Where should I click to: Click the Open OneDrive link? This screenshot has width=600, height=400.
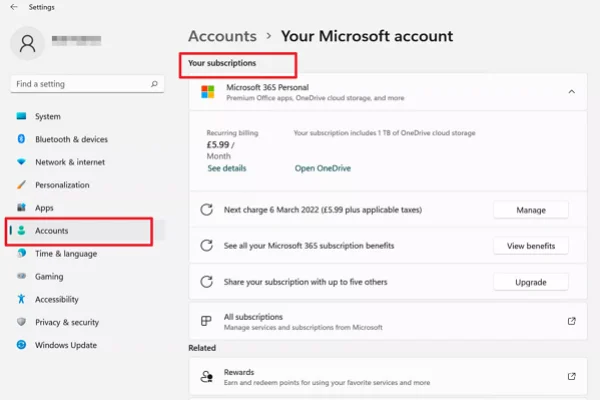tap(324, 169)
